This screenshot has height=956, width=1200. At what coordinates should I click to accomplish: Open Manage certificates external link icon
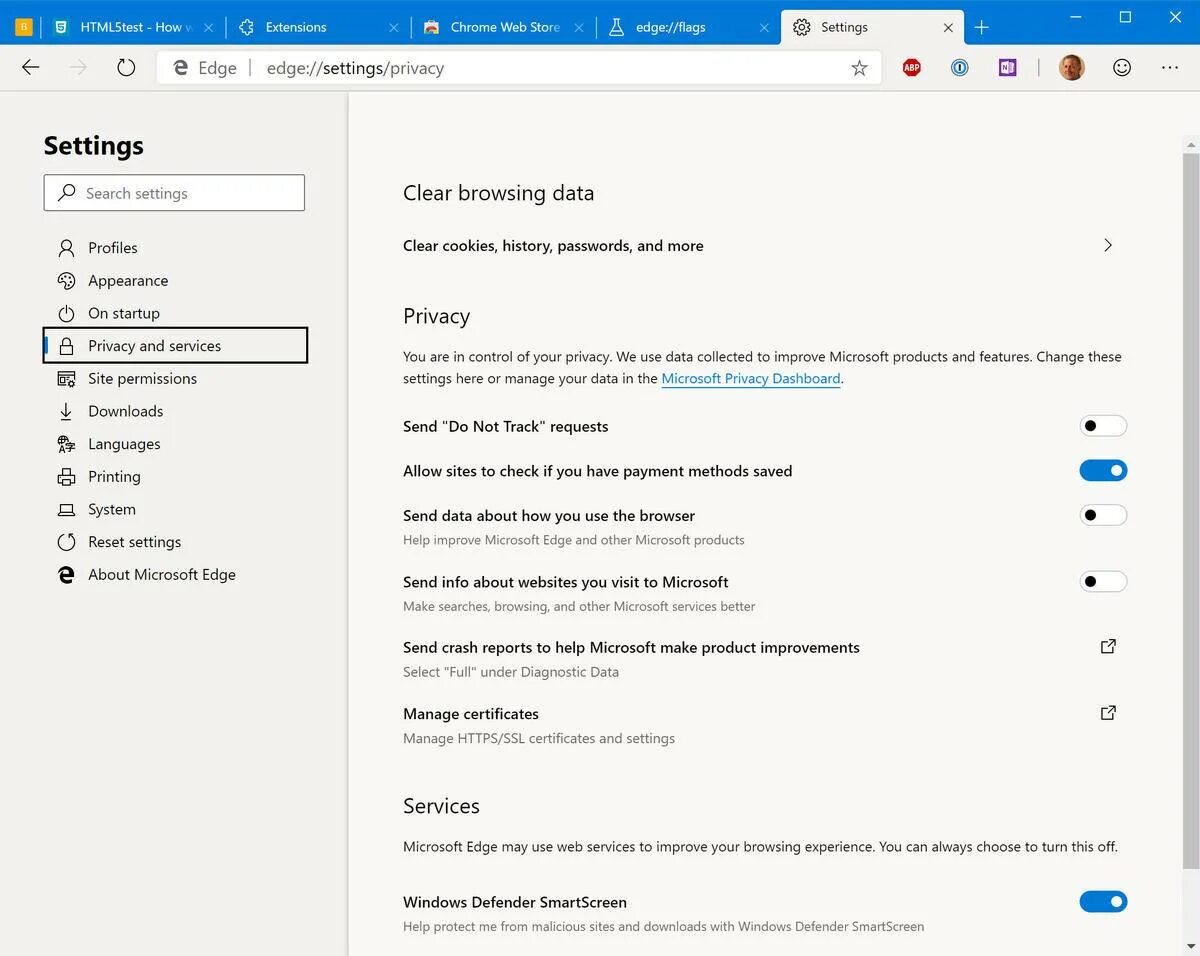[1108, 713]
